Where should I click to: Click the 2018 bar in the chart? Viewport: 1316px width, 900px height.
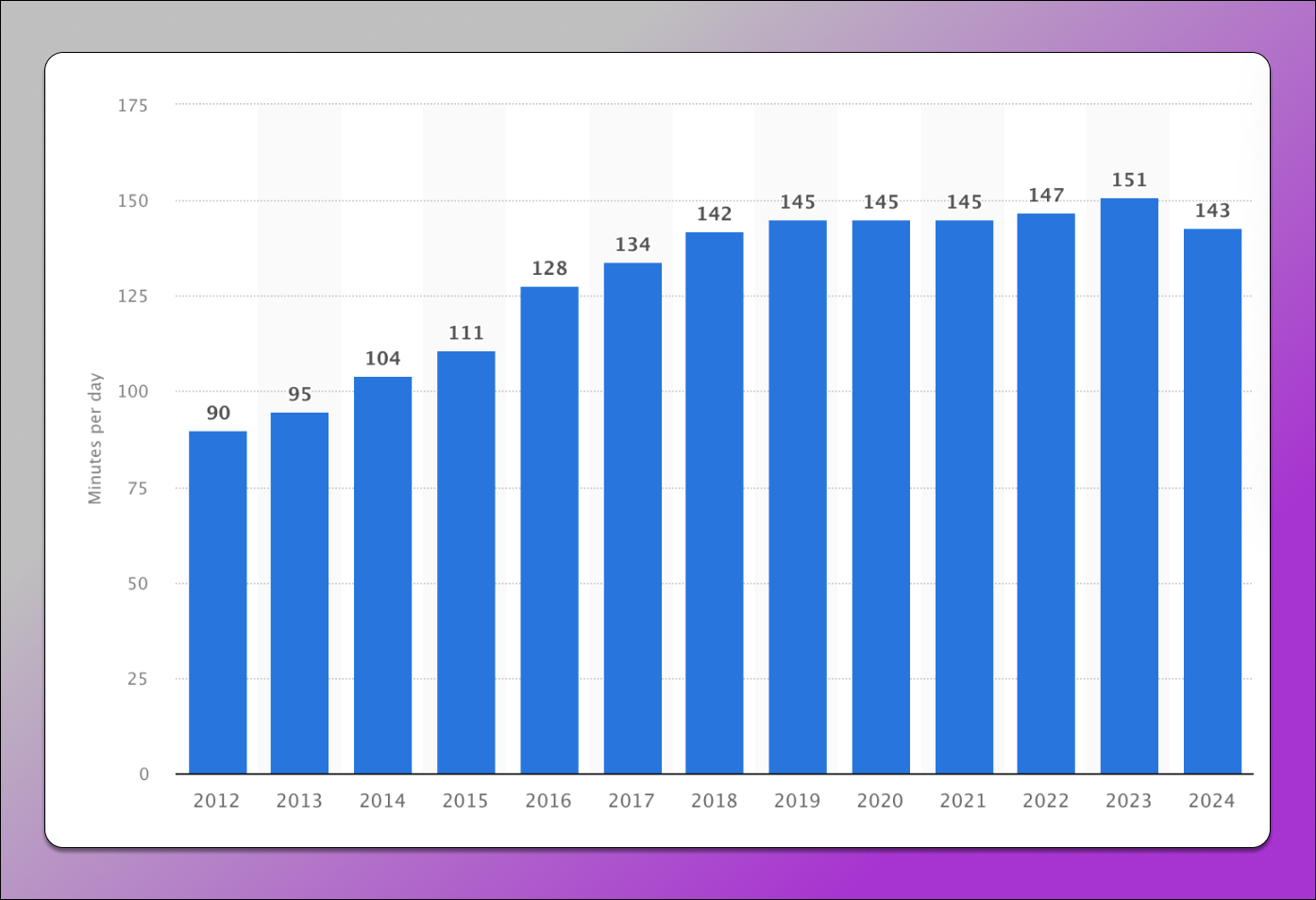click(714, 502)
